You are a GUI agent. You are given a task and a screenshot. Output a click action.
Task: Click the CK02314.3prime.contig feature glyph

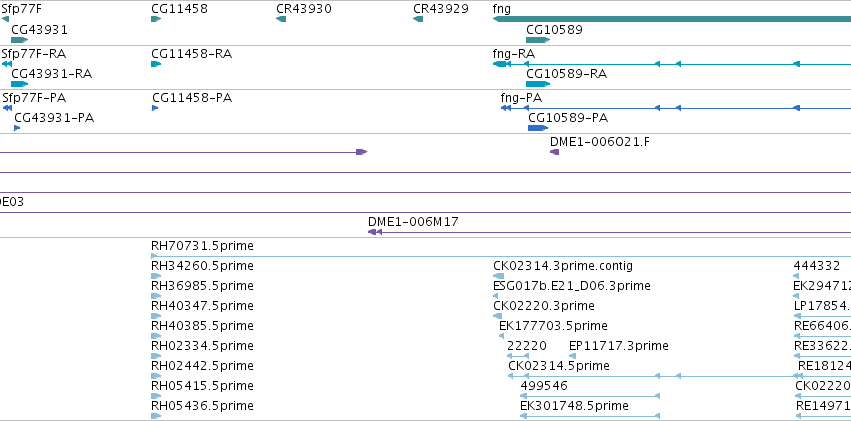(x=498, y=276)
